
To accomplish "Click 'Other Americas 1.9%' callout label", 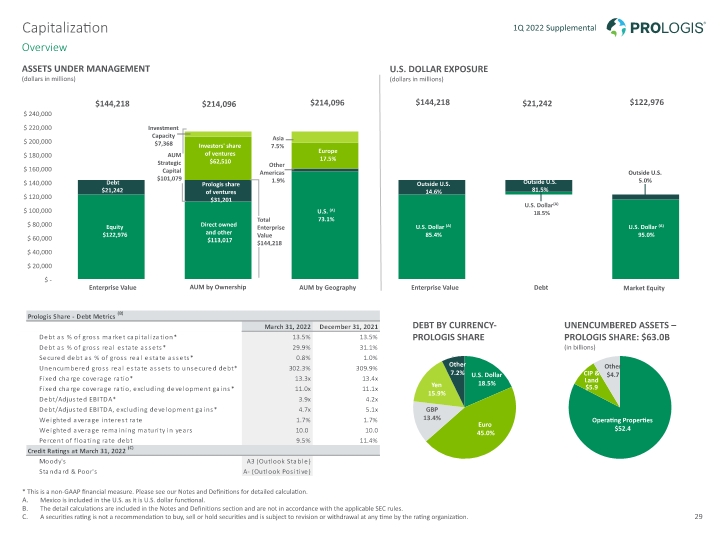I will click(x=272, y=173).
